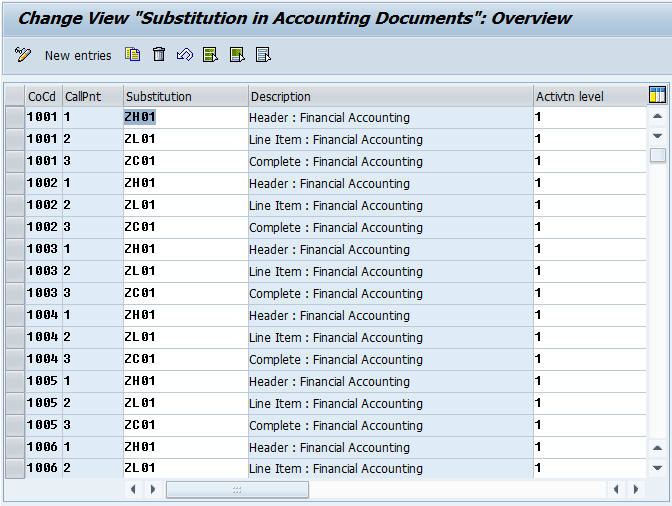The width and height of the screenshot is (672, 506).
Task: Open the table settings configuration icon
Action: pos(657,95)
